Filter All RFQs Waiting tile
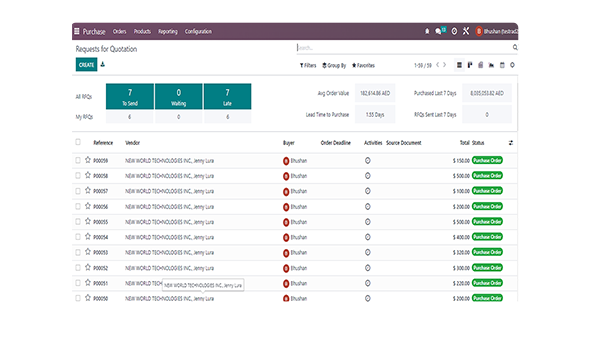This screenshot has height=360, width=590. [179, 97]
